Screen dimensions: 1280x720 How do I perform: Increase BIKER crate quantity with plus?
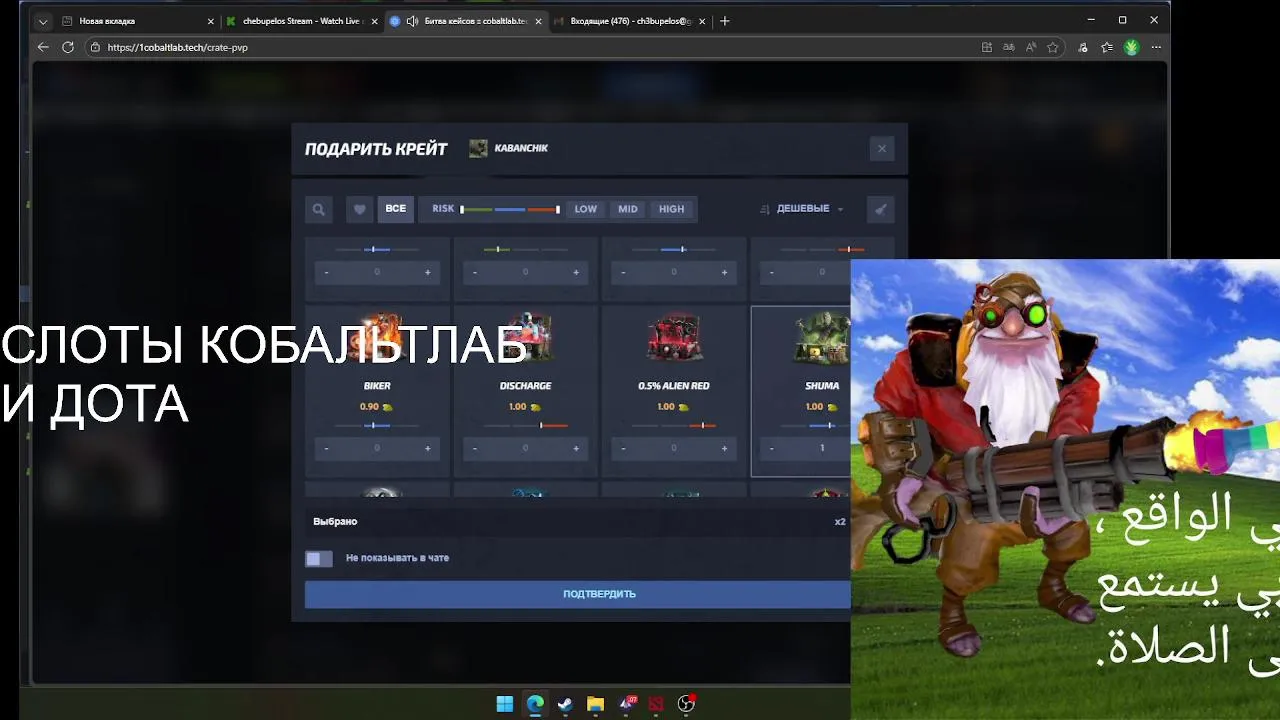(428, 448)
